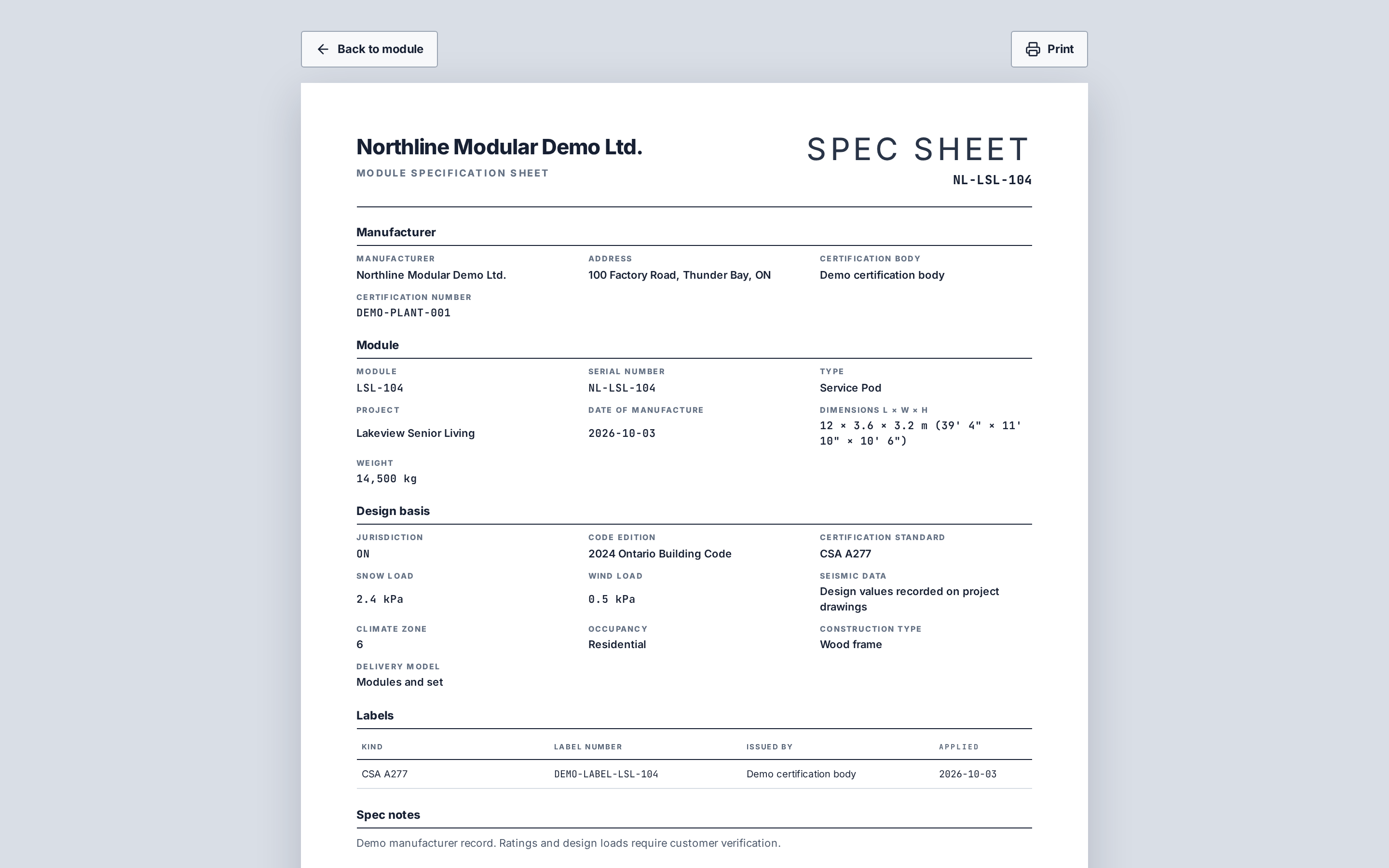Click seismic data text Design values recorded
The width and height of the screenshot is (1389, 868).
click(x=909, y=599)
